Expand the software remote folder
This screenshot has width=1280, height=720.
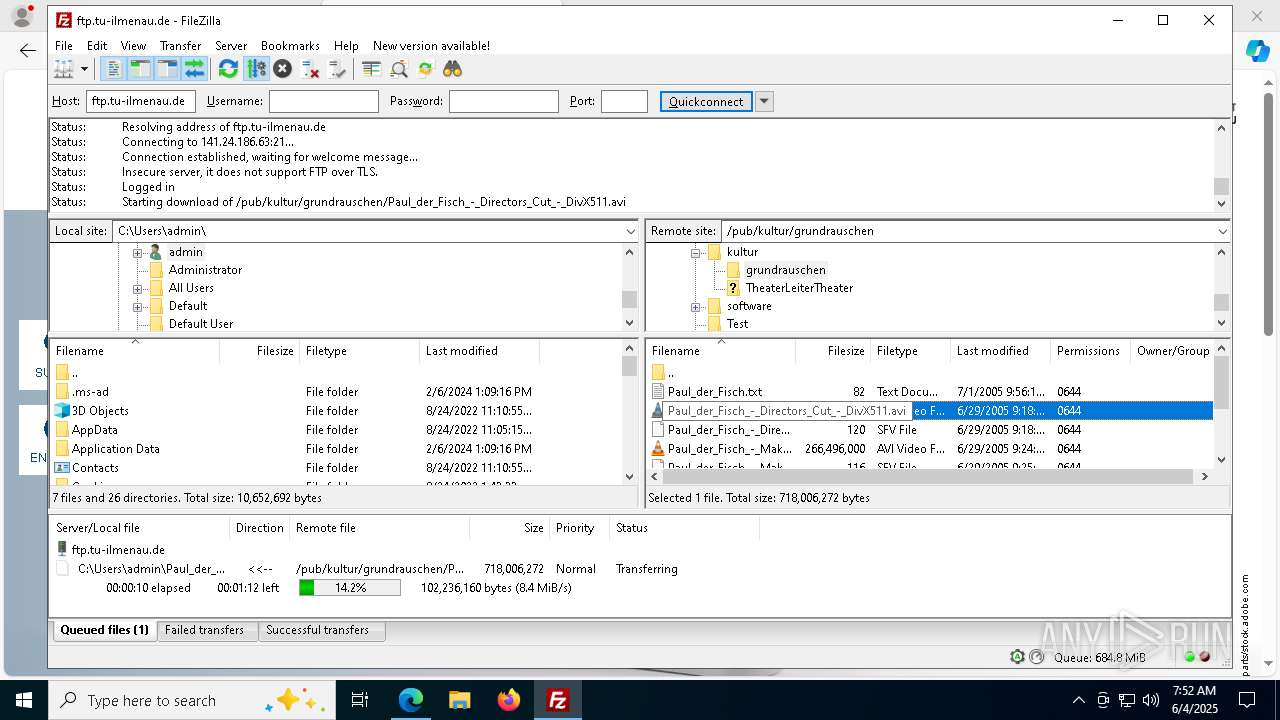(x=696, y=306)
